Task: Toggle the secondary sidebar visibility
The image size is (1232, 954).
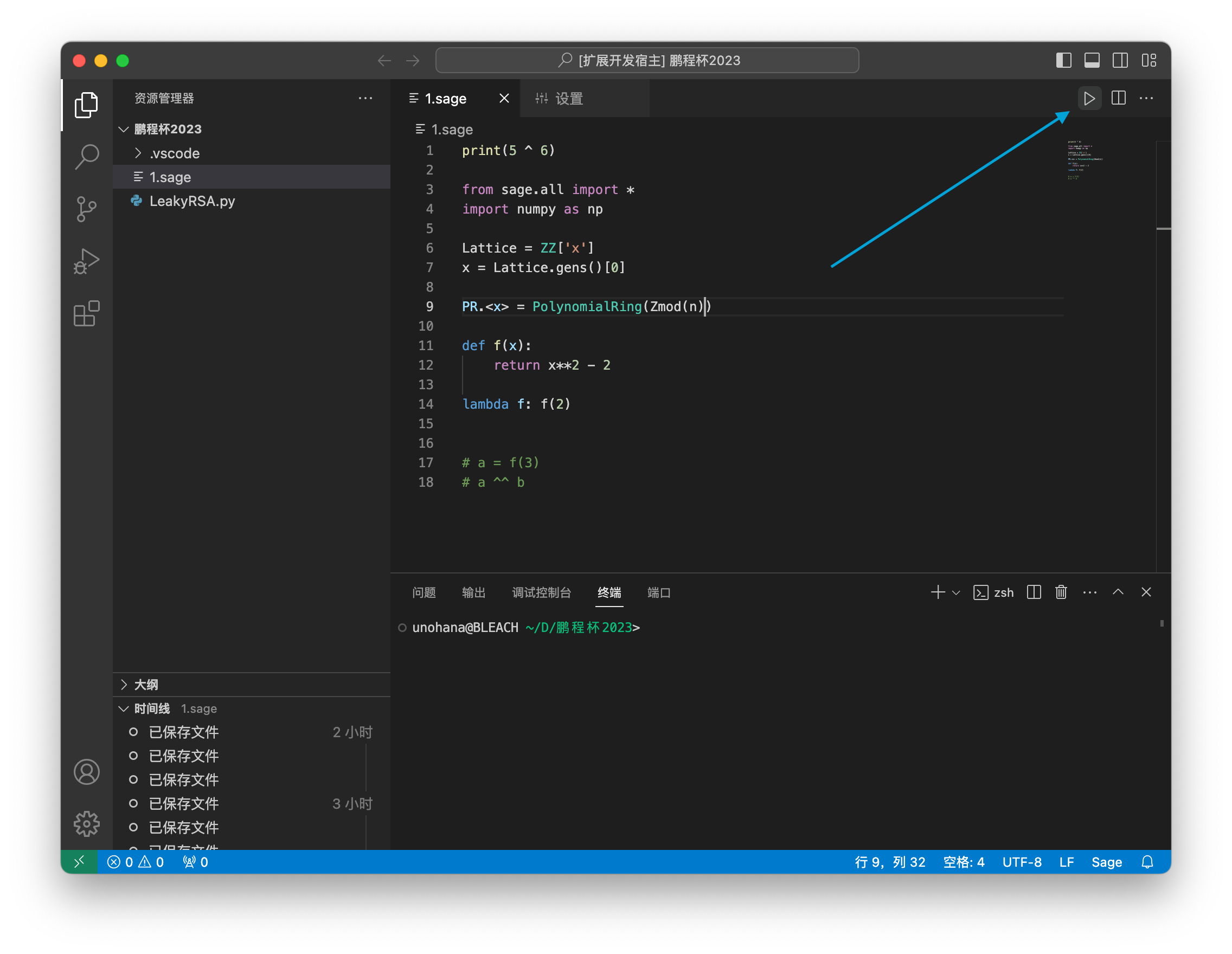Action: [1120, 60]
